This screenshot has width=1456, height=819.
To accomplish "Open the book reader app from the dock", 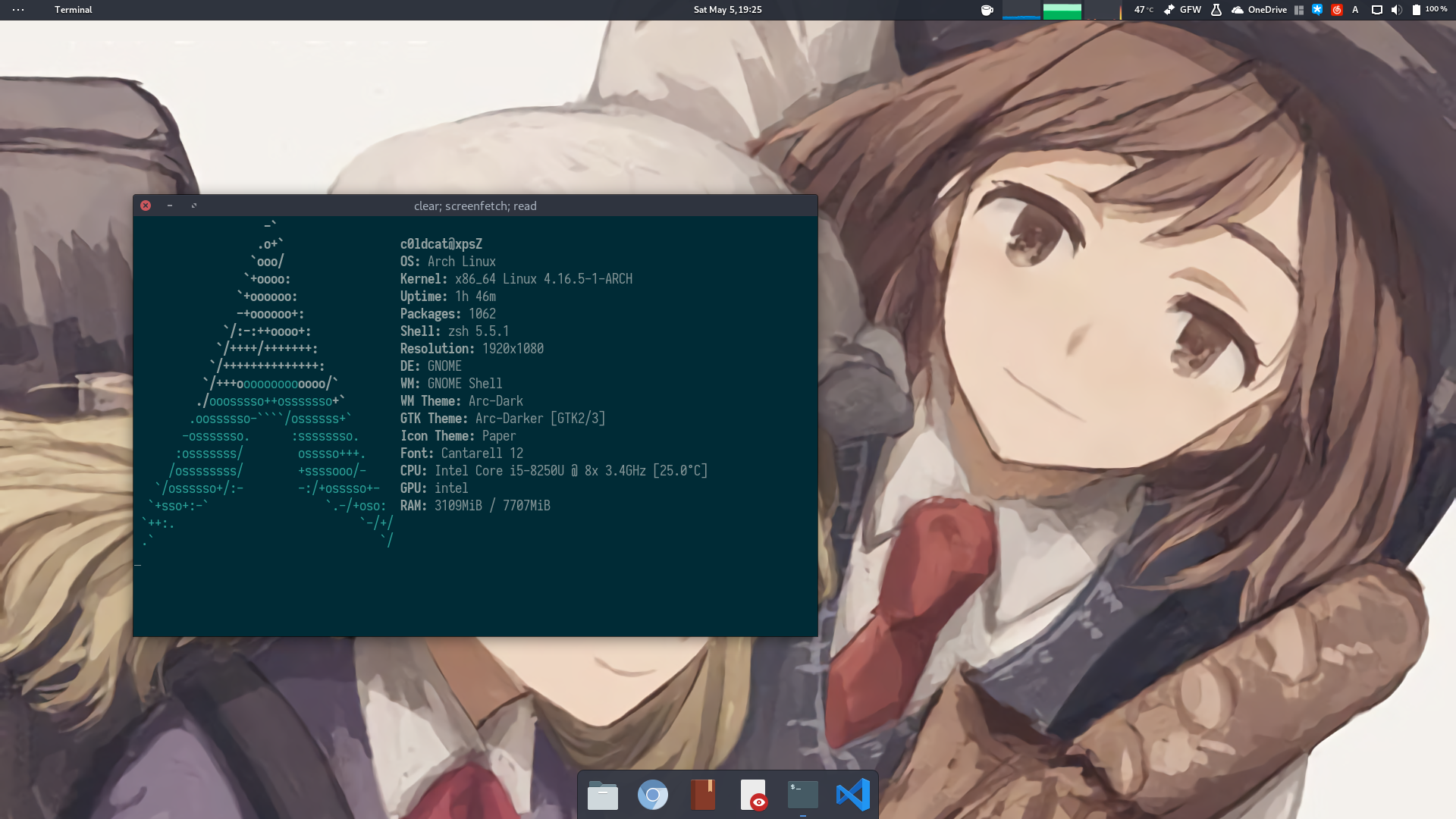I will point(703,795).
